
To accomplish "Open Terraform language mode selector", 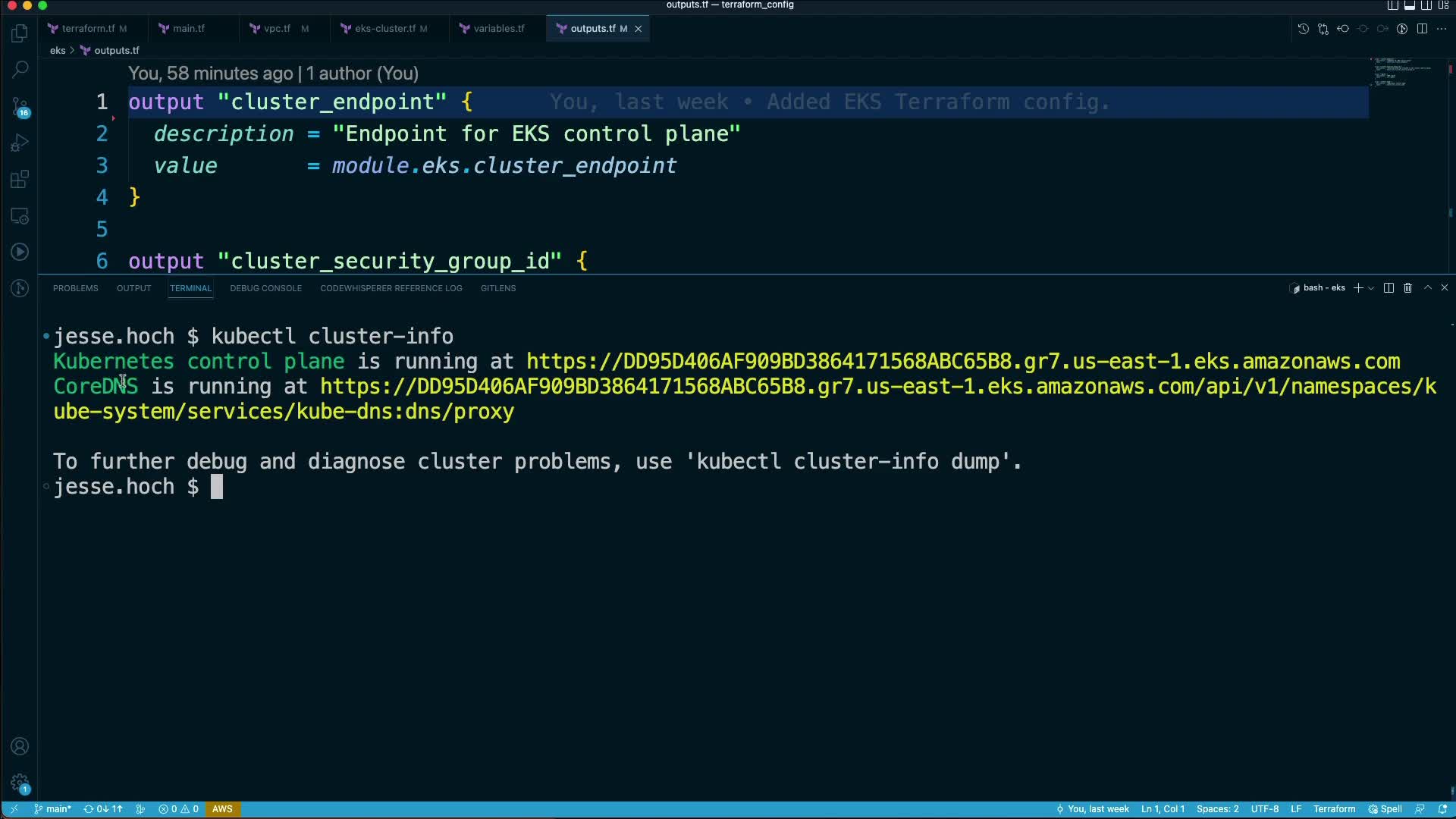I will point(1334,809).
